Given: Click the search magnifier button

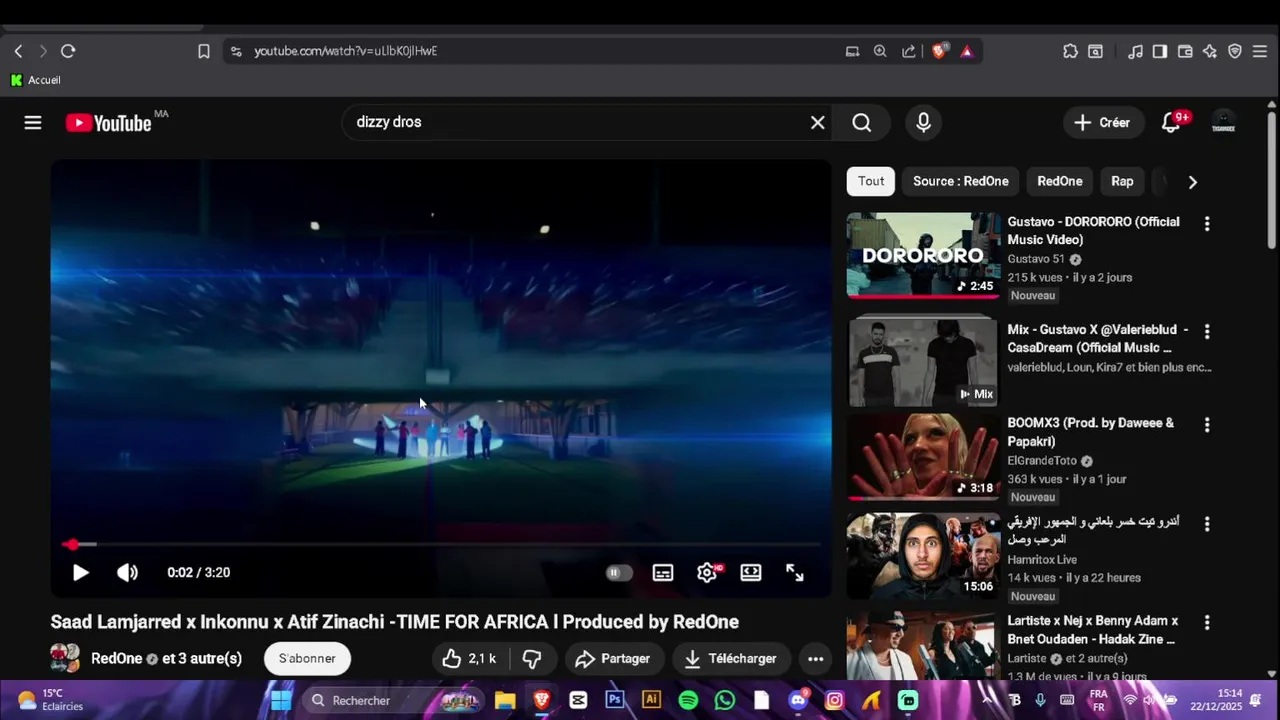Looking at the screenshot, I should 862,122.
